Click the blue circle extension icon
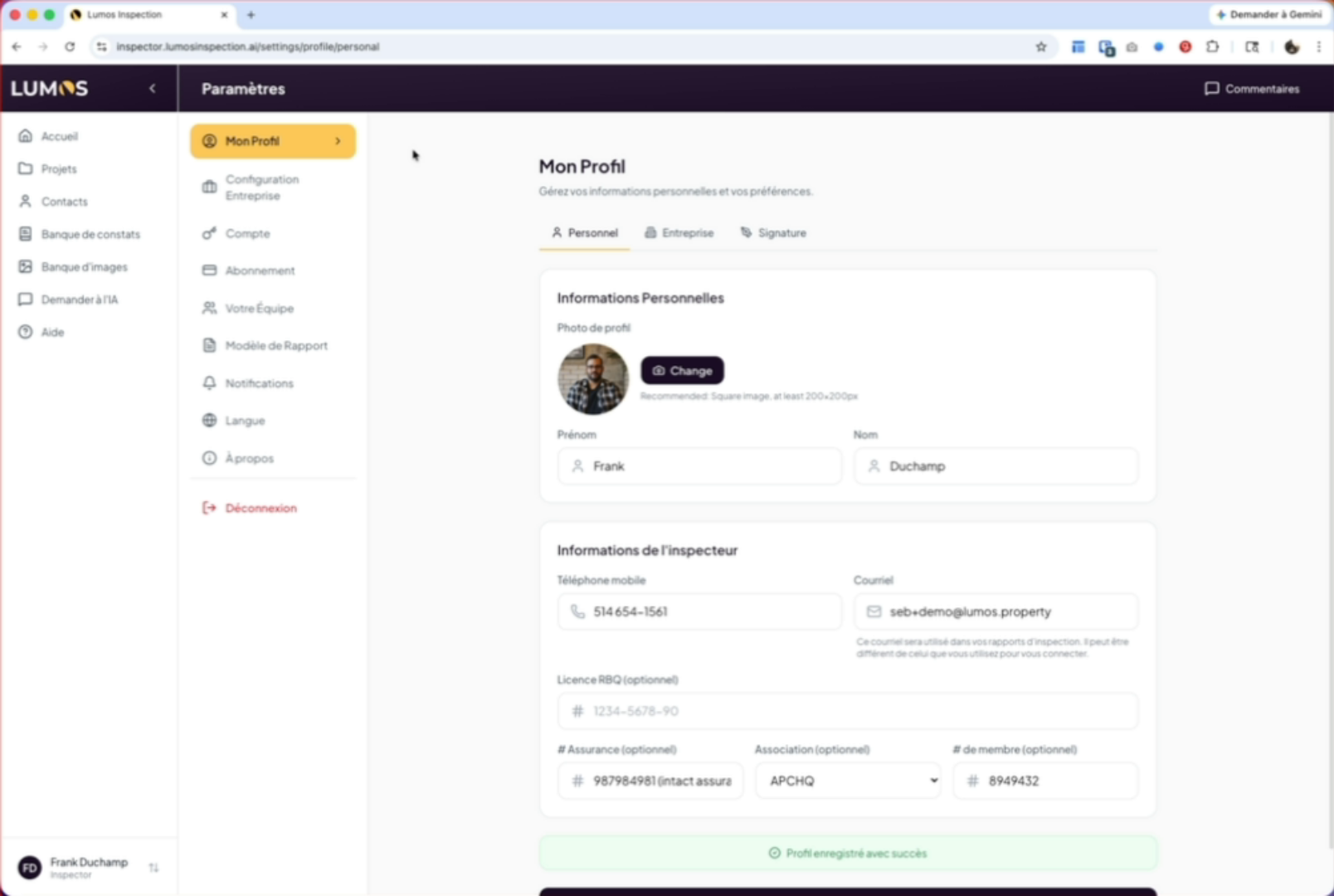The image size is (1334, 896). point(1159,46)
